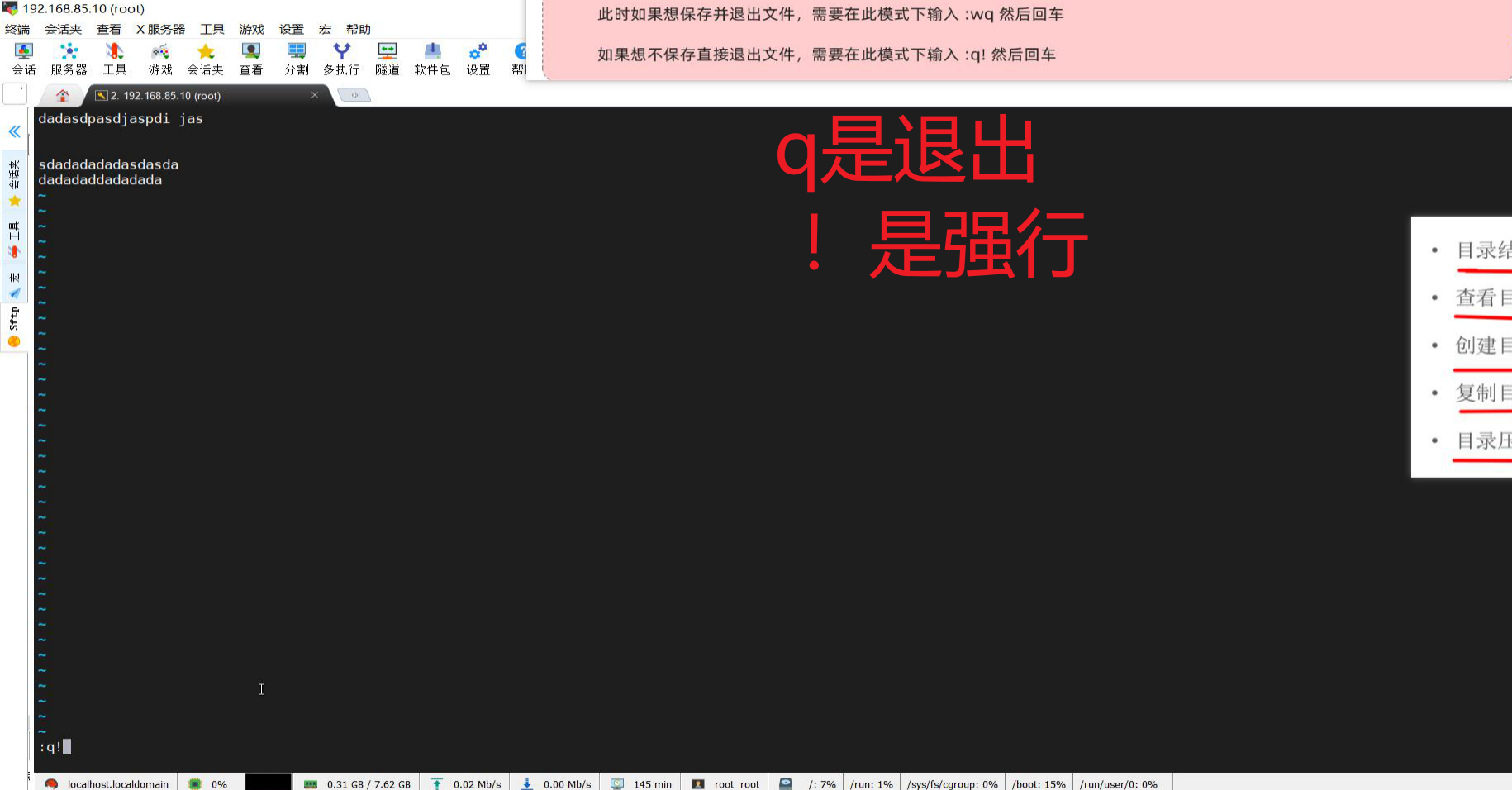Click the 0.31 GB / 7.62 GB memory text
Image resolution: width=1512 pixels, height=790 pixels.
point(368,784)
